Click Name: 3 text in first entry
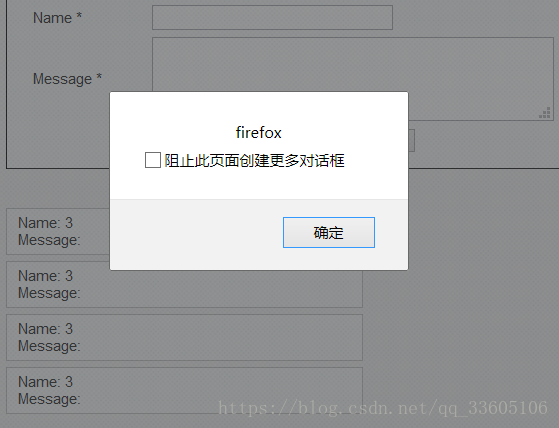 [x=45, y=223]
